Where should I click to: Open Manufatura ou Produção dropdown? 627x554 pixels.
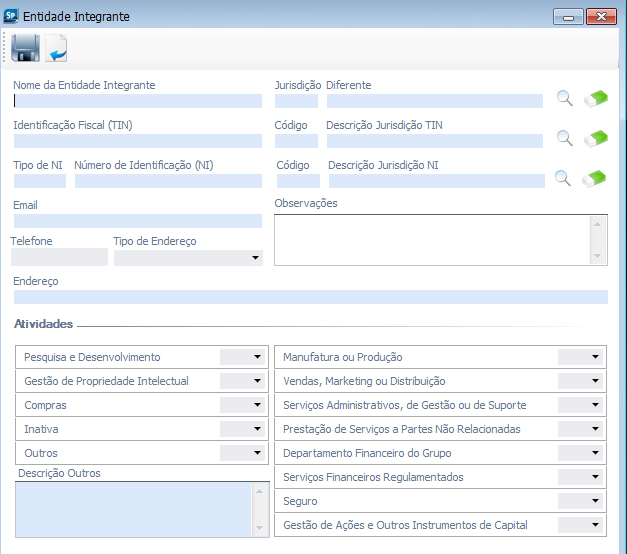tap(596, 357)
